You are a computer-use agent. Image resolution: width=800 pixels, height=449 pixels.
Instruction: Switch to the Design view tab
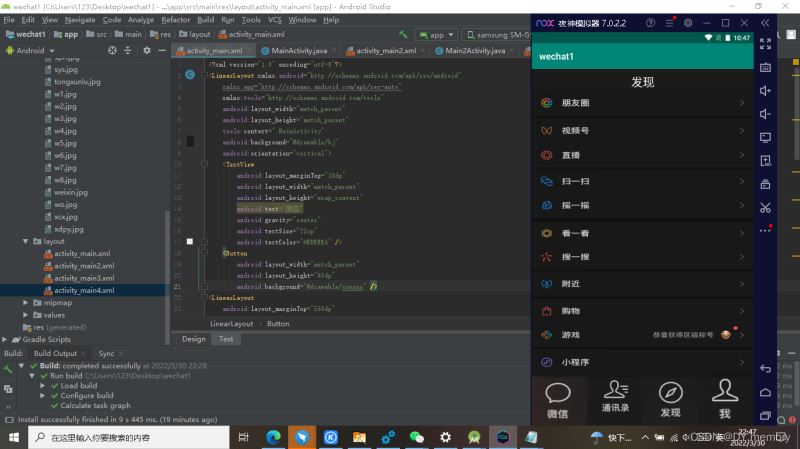click(x=193, y=339)
